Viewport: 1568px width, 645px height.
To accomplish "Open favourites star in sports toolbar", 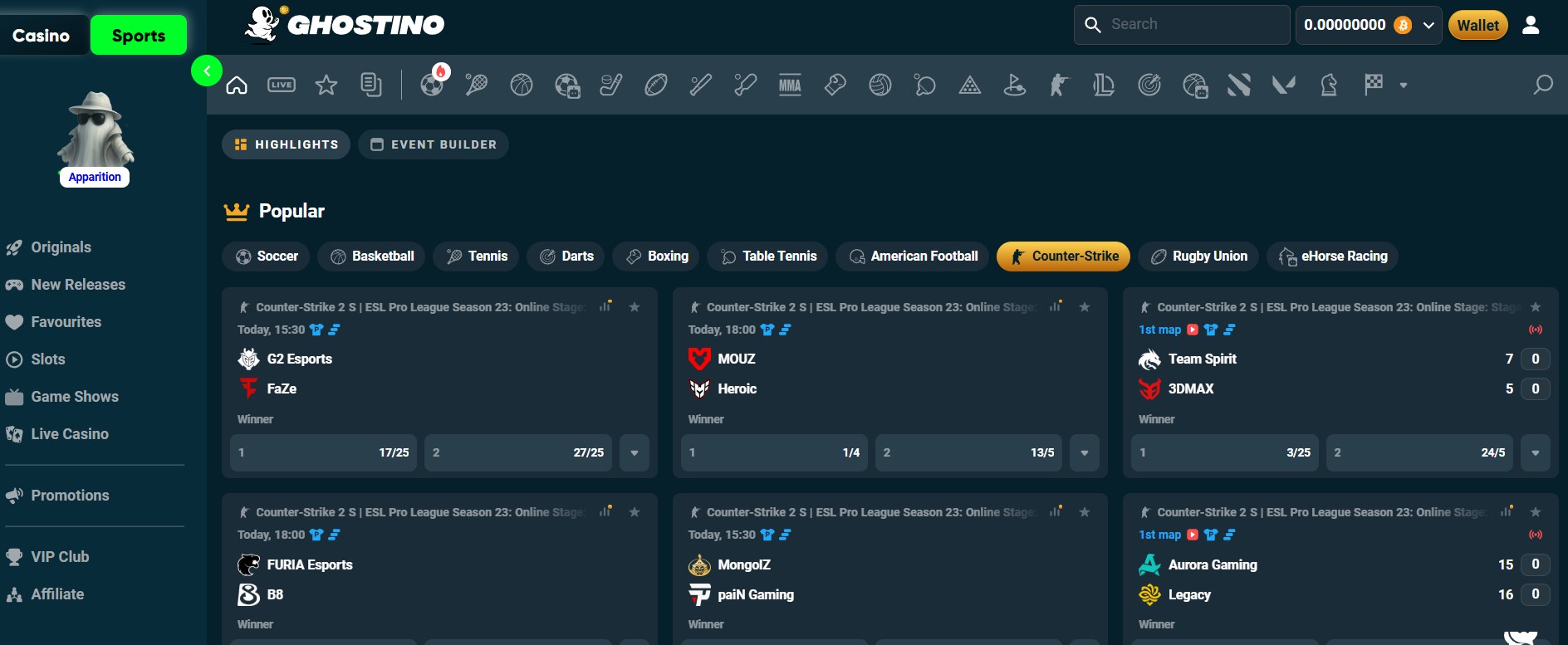I will pyautogui.click(x=326, y=85).
